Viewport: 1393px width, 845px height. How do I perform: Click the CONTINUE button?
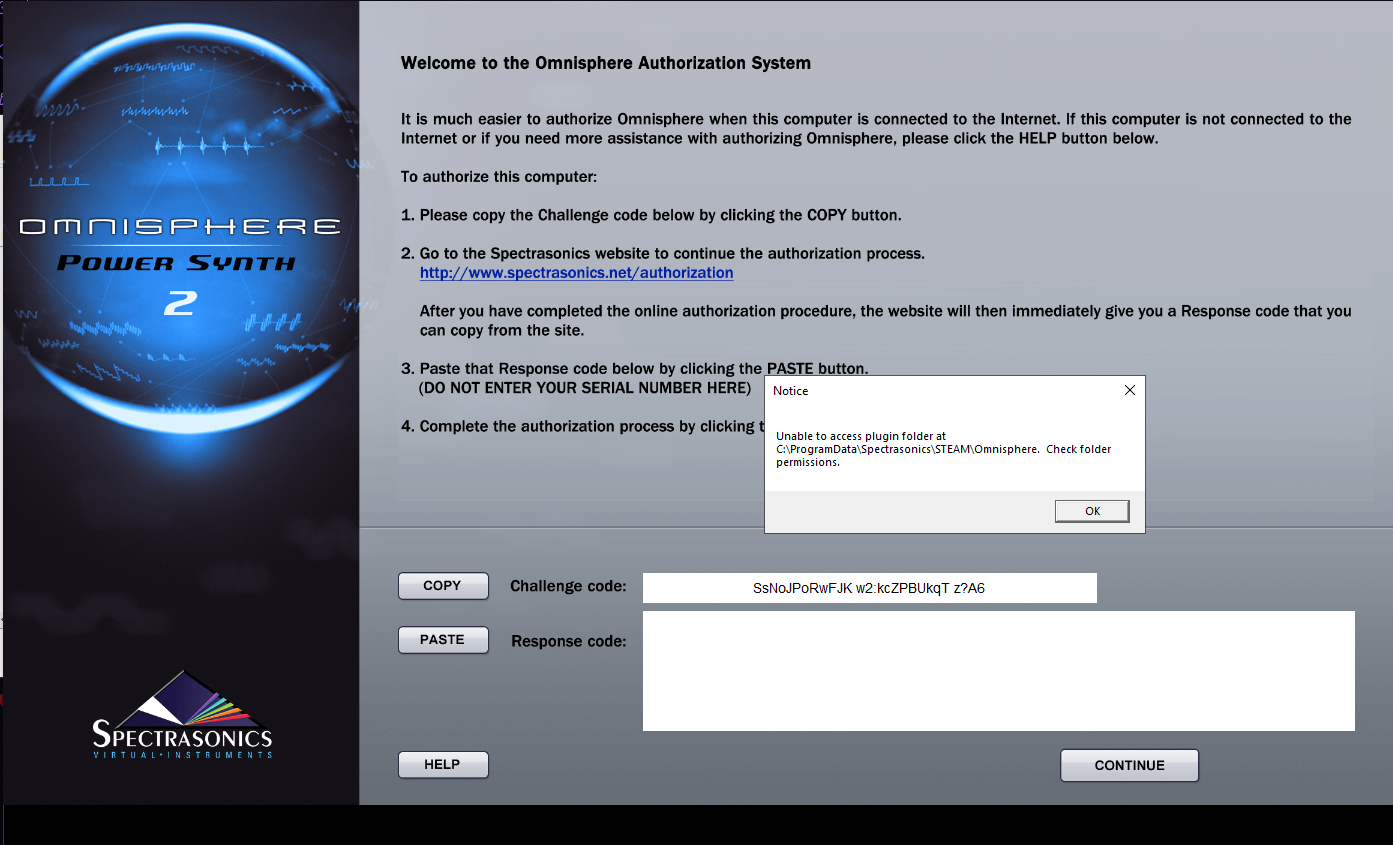click(x=1129, y=766)
